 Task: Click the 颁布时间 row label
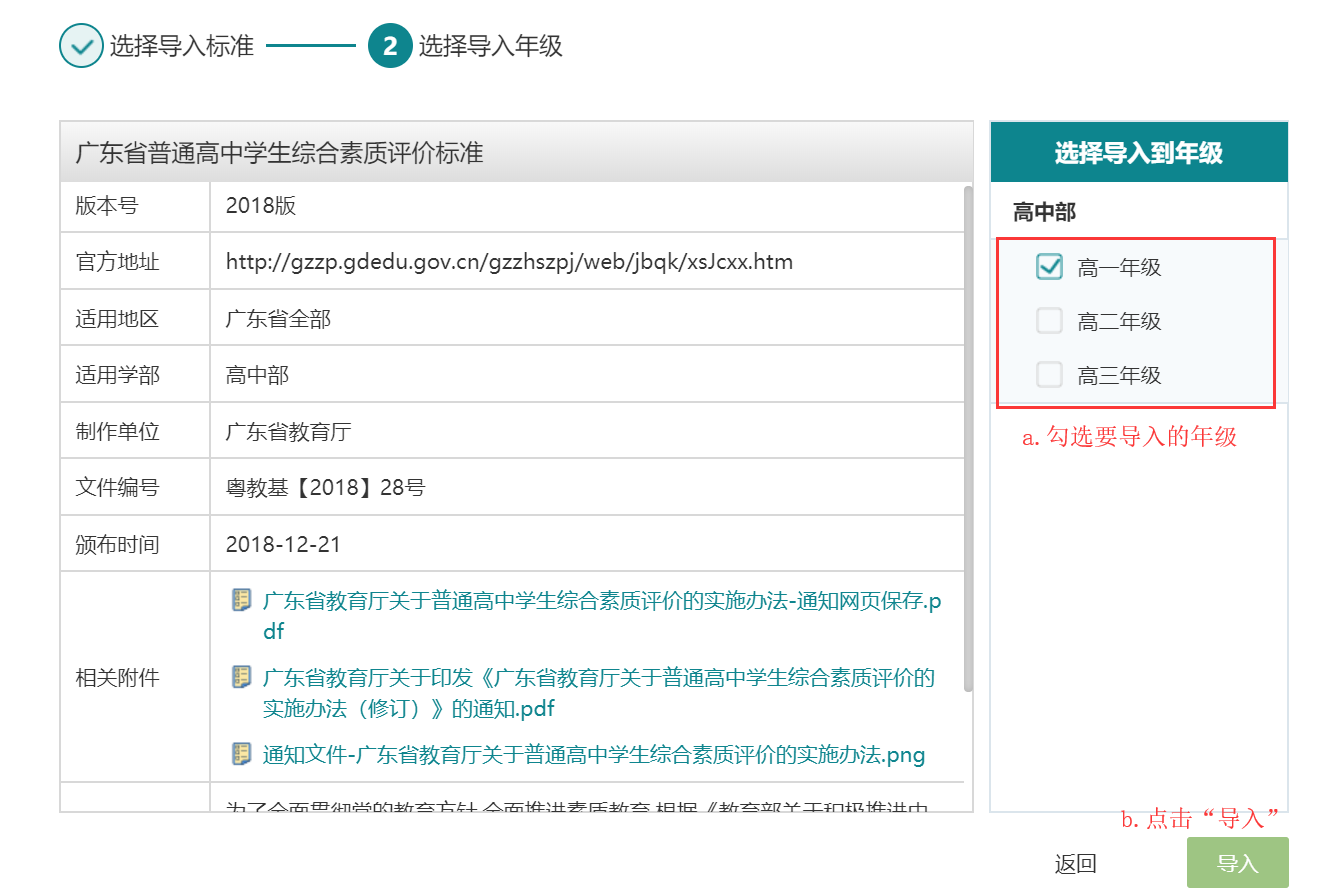[118, 545]
